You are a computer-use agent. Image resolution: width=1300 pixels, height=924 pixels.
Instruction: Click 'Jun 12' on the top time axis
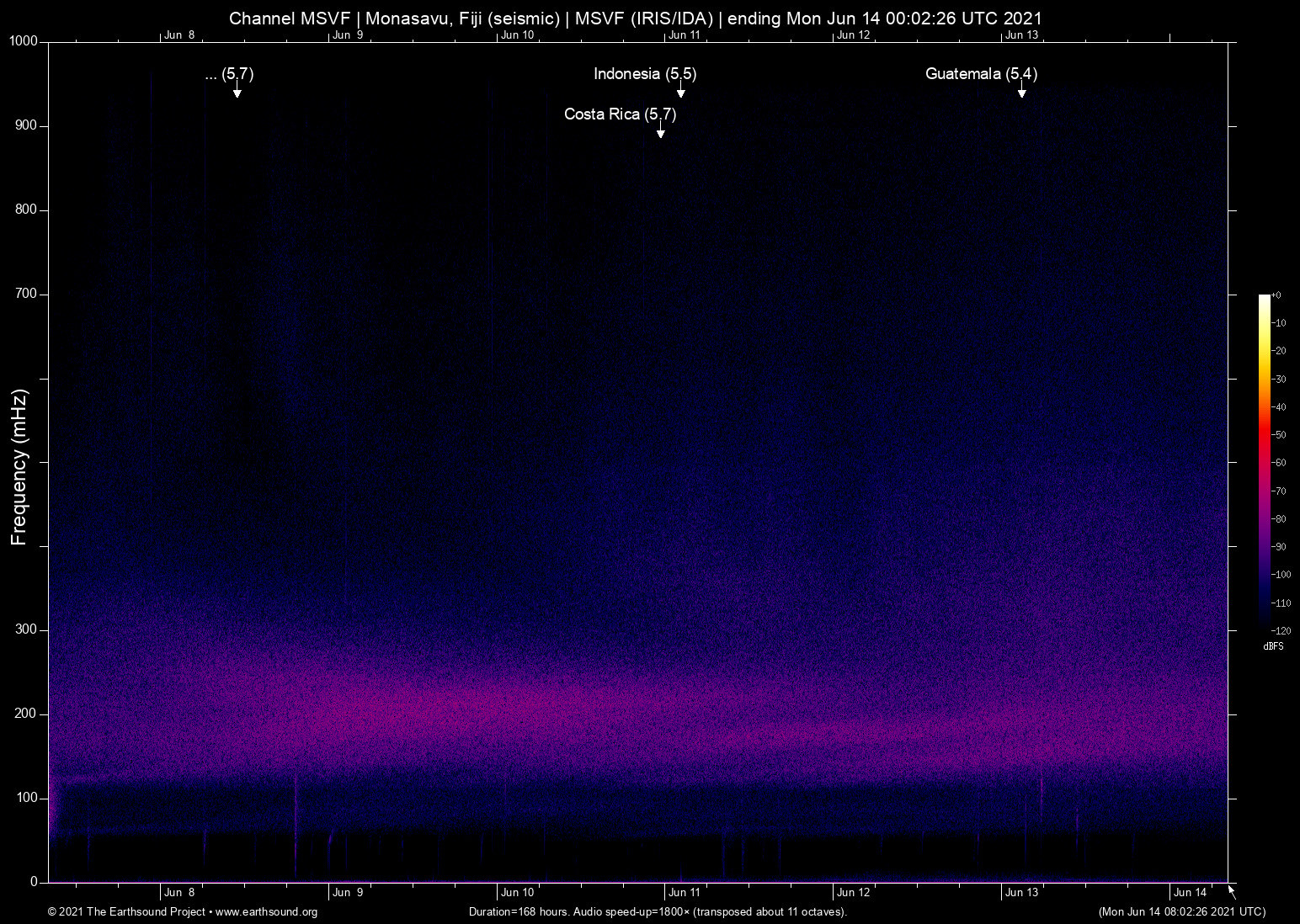coord(853,35)
